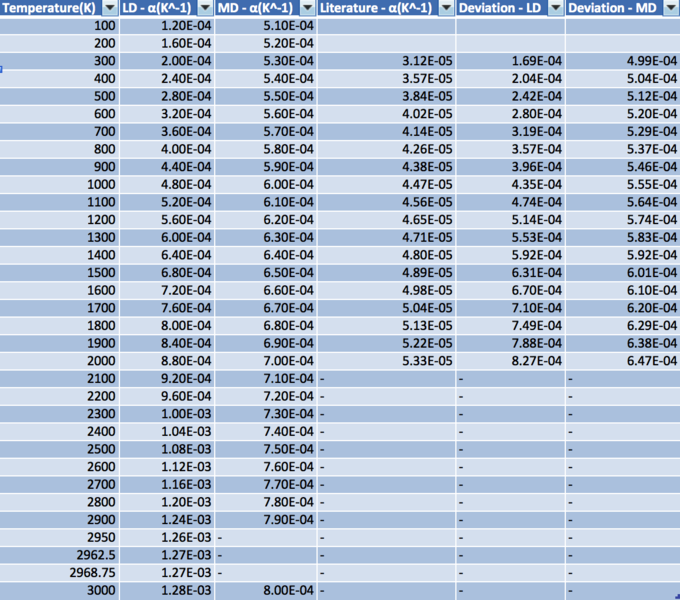680x600 pixels.
Task: Select LD value 1.26E-03
Action: [167, 537]
